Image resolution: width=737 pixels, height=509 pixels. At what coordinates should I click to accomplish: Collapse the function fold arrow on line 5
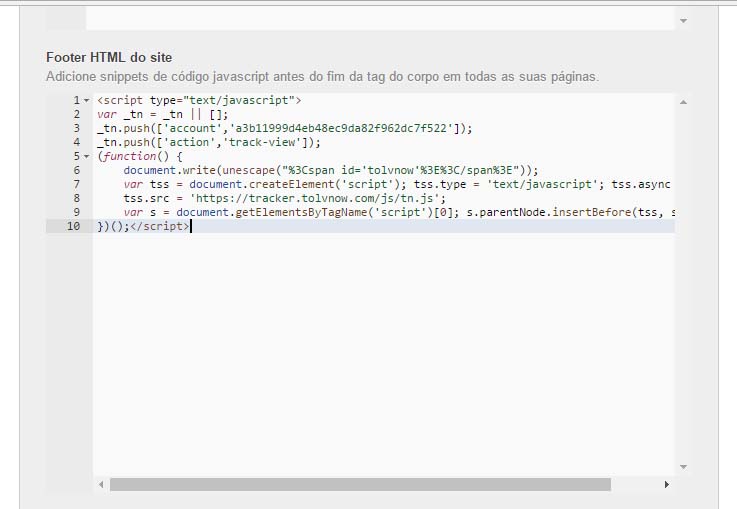(x=86, y=157)
